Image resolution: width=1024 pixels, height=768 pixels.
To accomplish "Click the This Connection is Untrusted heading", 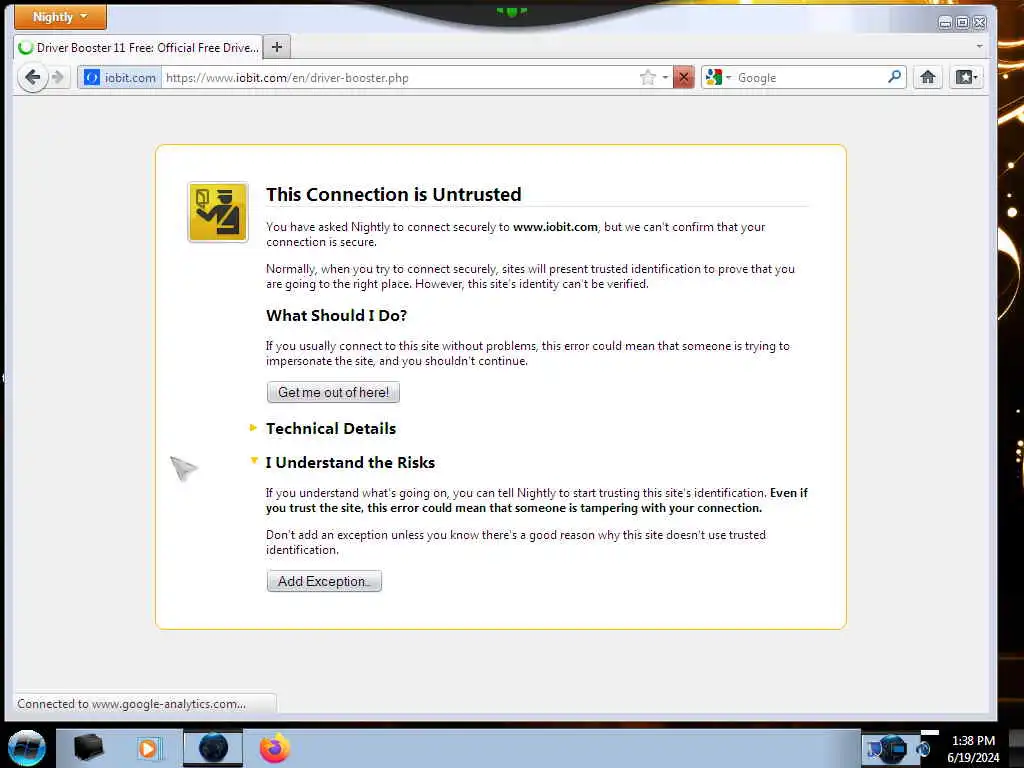I will (394, 195).
